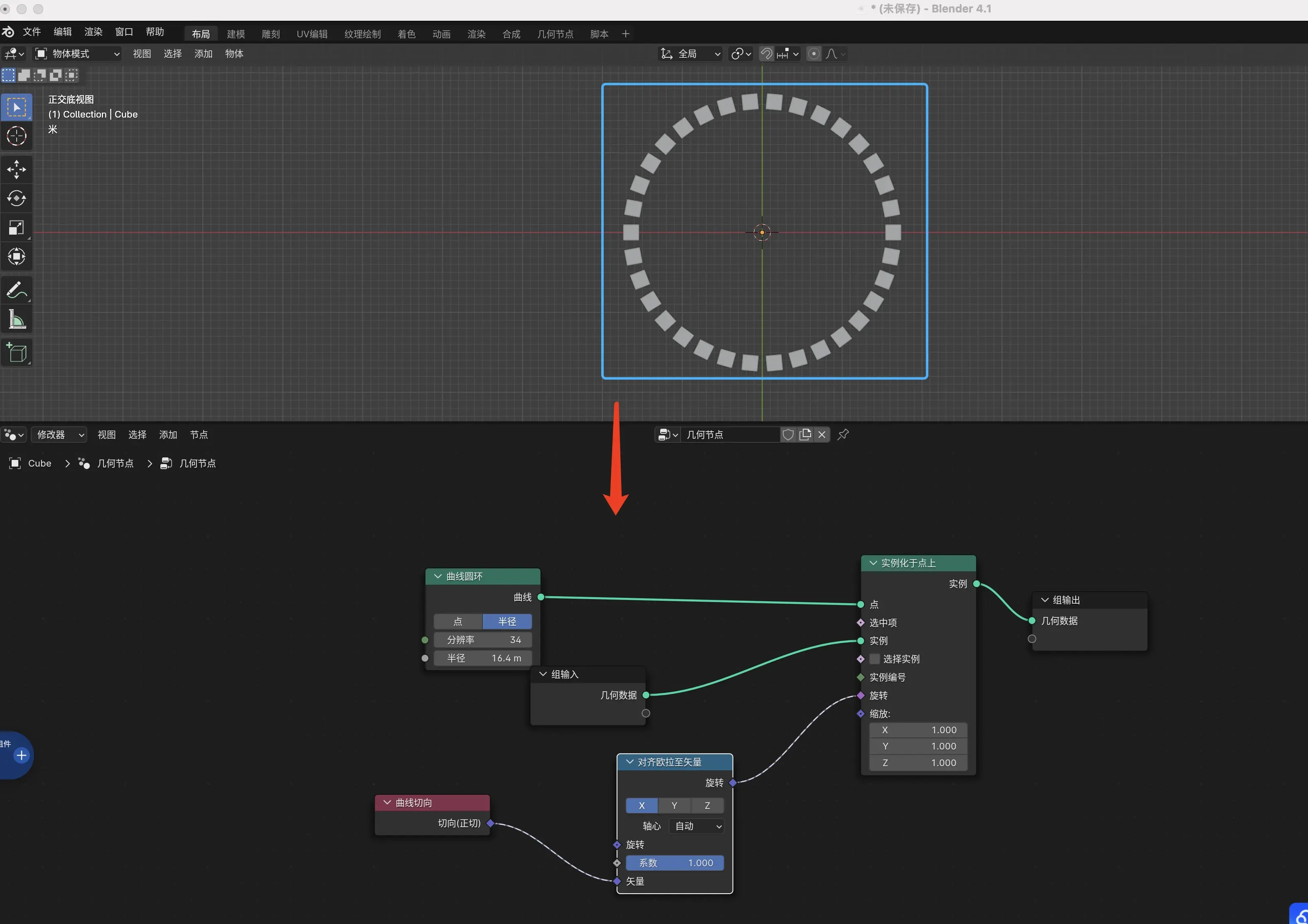
Task: Duplicate the node tree with the copy icon
Action: pyautogui.click(x=805, y=435)
